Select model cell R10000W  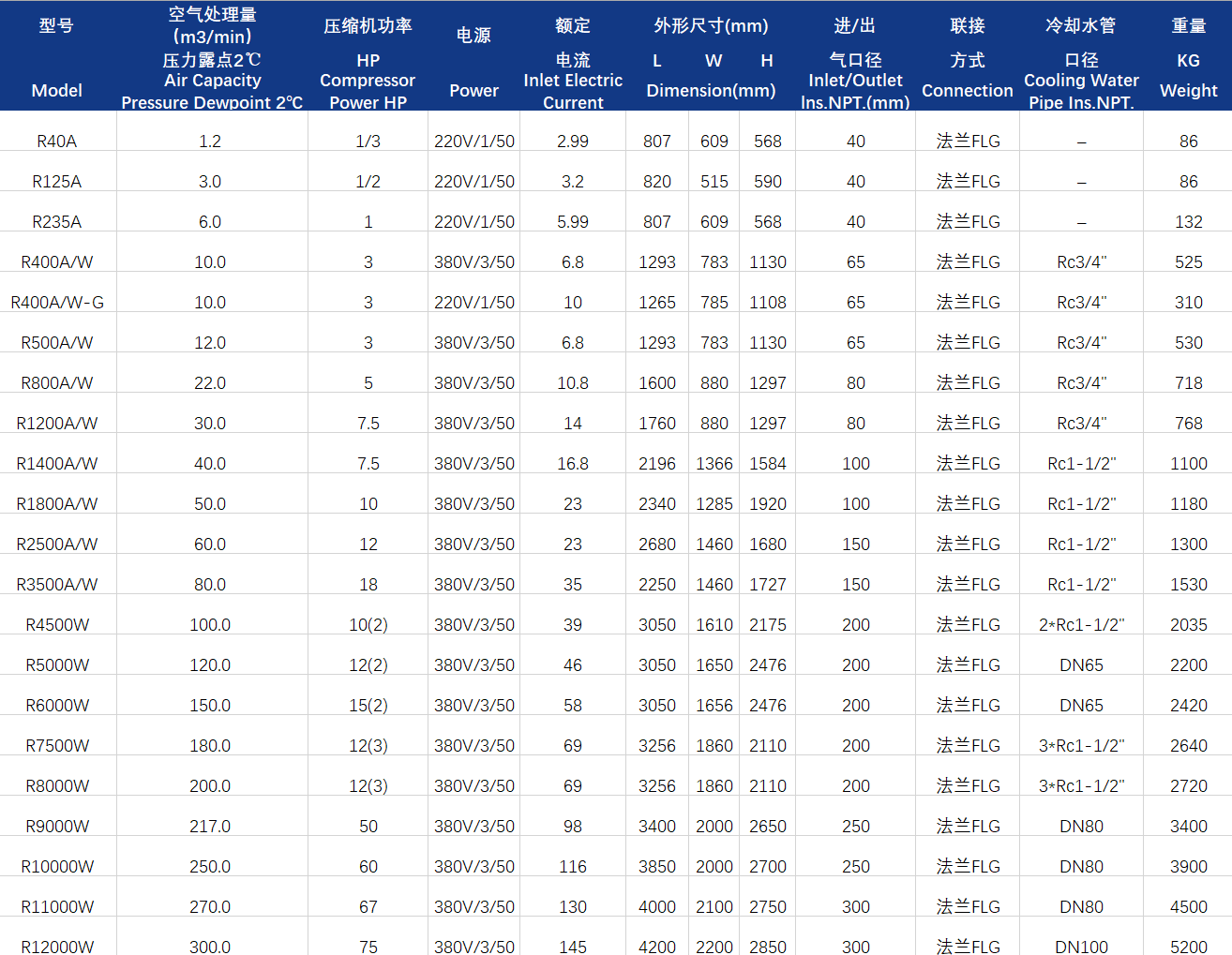56,867
